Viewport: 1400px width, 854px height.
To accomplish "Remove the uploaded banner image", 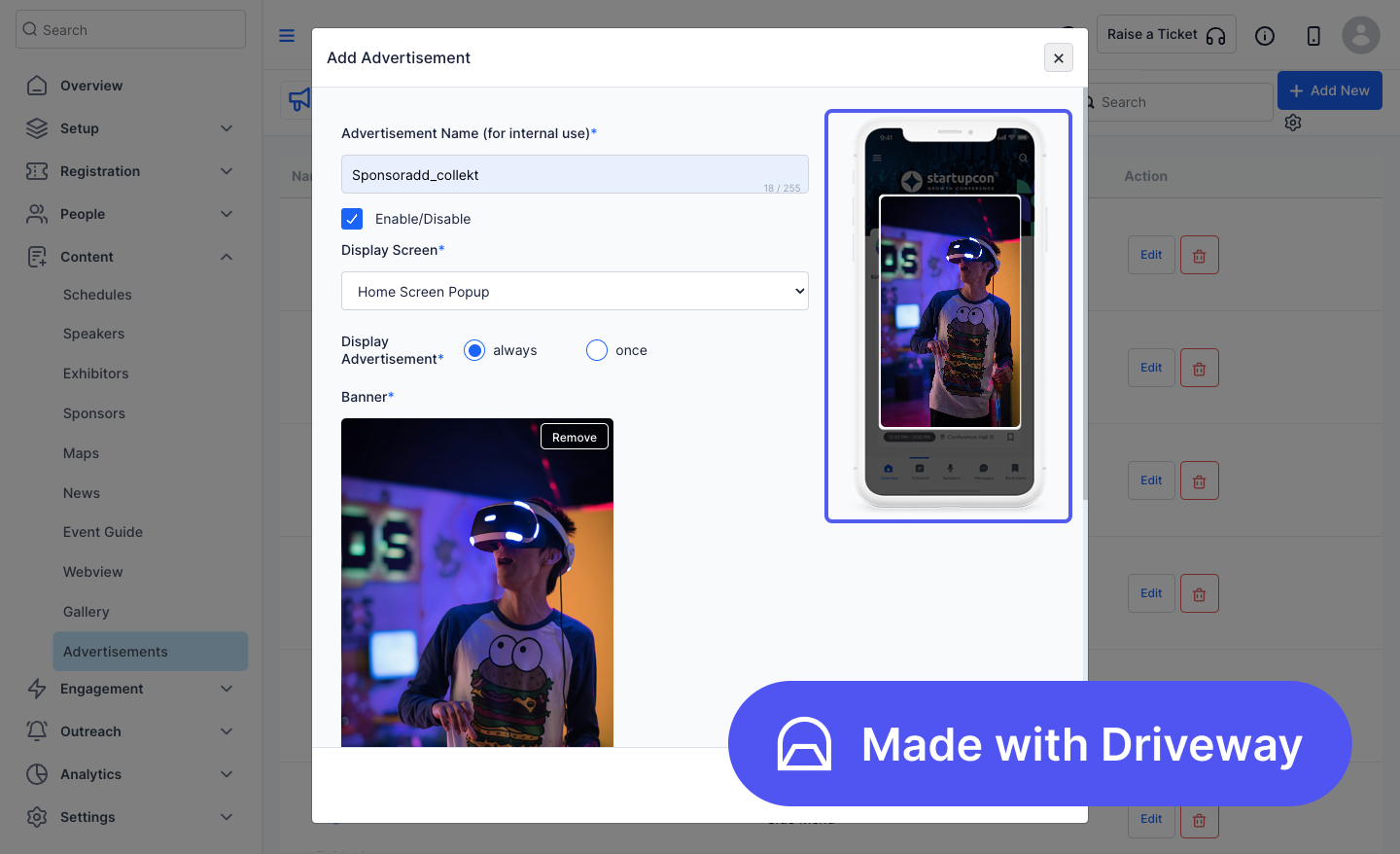I will (575, 437).
